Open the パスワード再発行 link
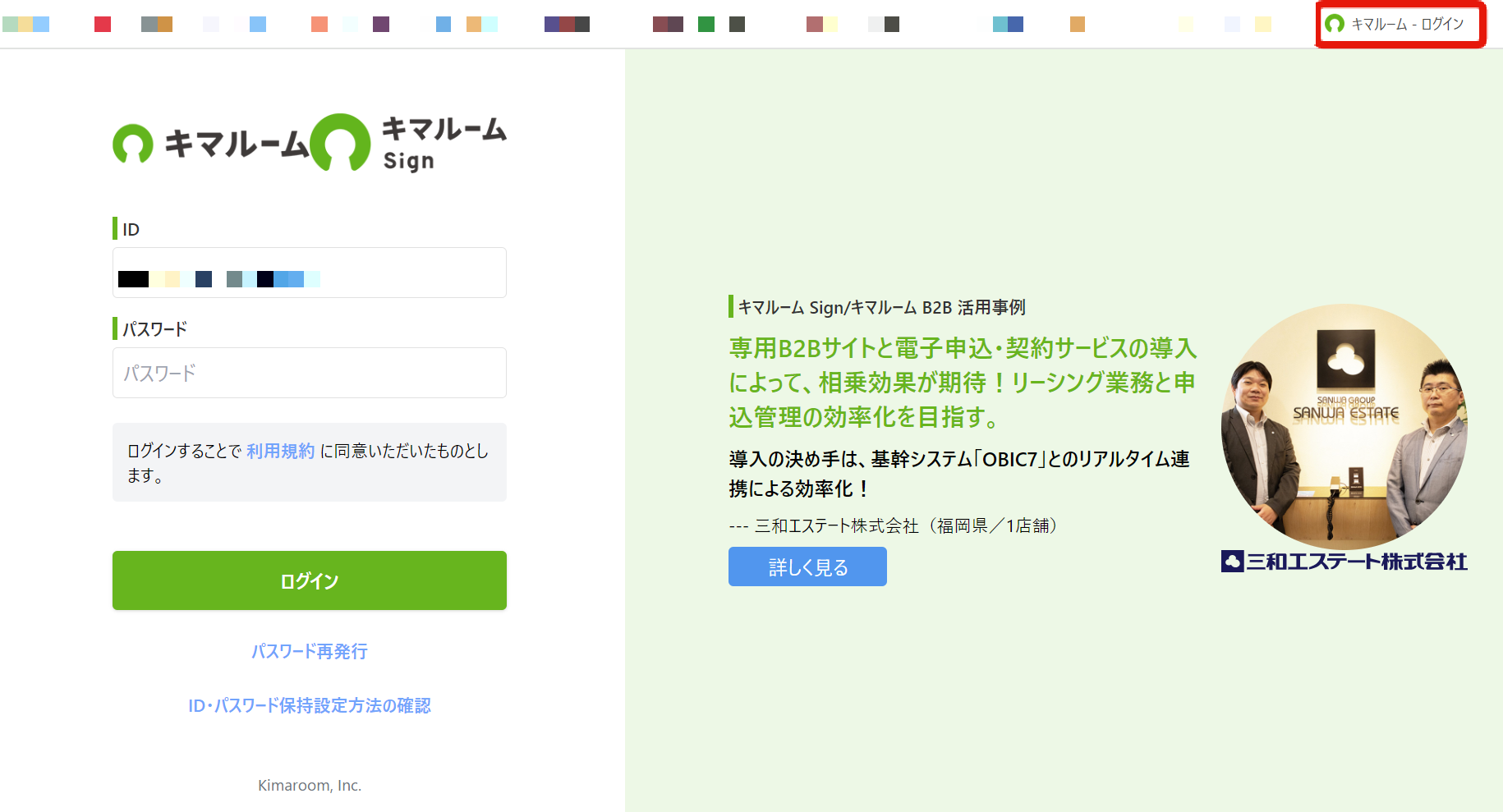The image size is (1503, 812). 310,651
